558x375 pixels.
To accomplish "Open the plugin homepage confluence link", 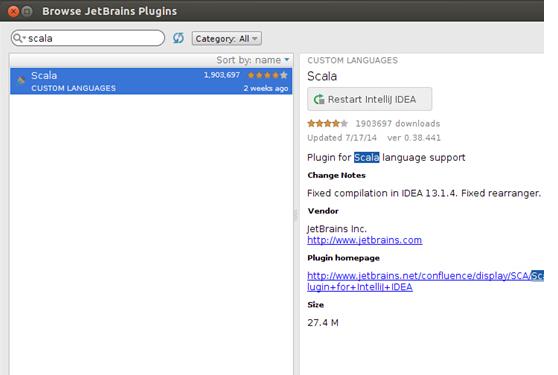I will pos(425,281).
